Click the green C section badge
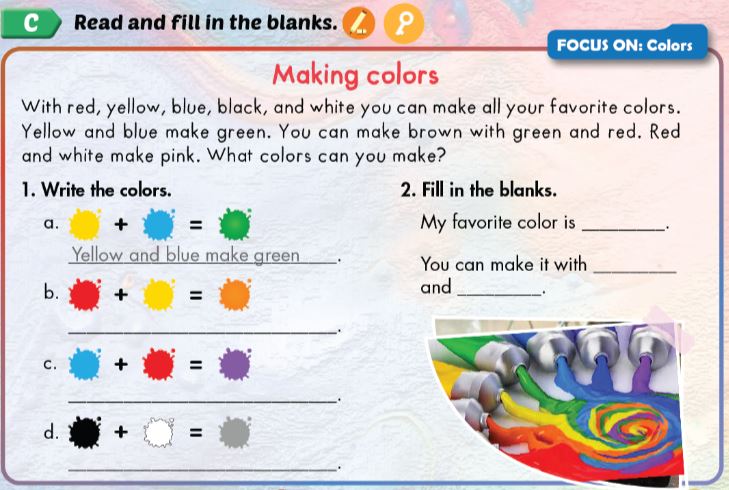The height and width of the screenshot is (490, 729). 32,23
